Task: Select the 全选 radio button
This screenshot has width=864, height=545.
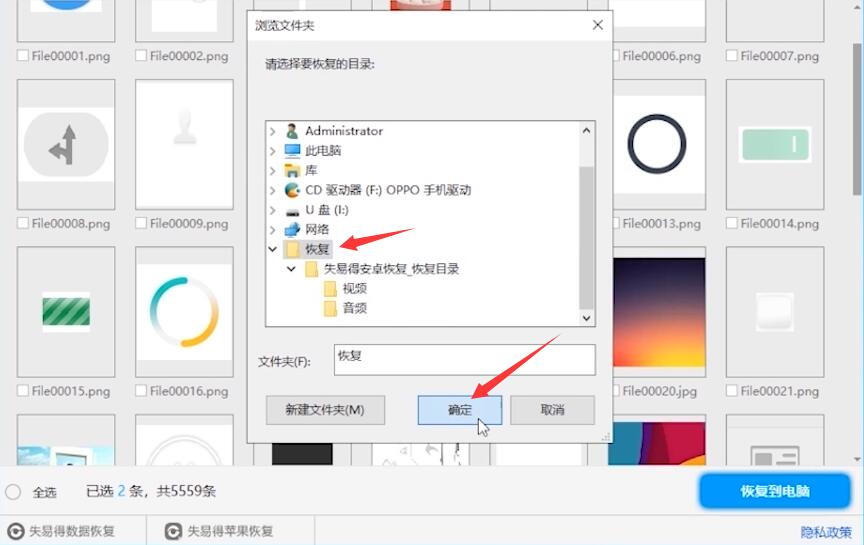Action: [13, 492]
